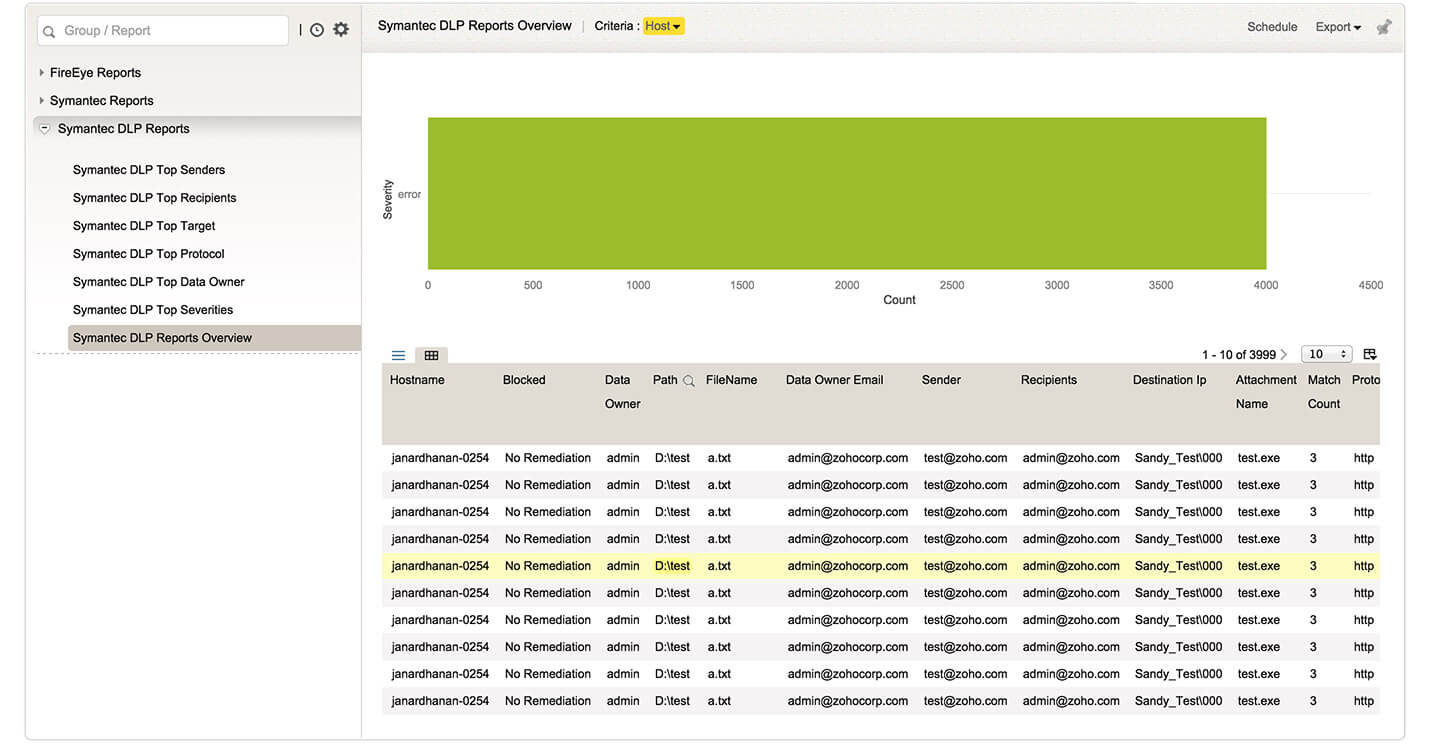The image size is (1435, 745).
Task: Click the 'error' severity axis label
Action: 409,194
